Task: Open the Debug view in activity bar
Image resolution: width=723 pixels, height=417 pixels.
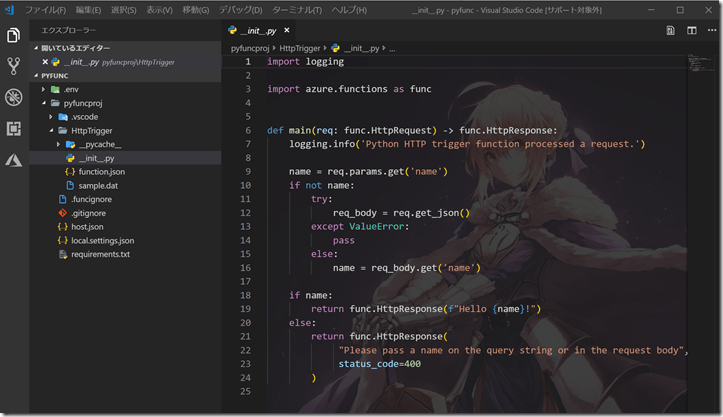Action: point(14,98)
